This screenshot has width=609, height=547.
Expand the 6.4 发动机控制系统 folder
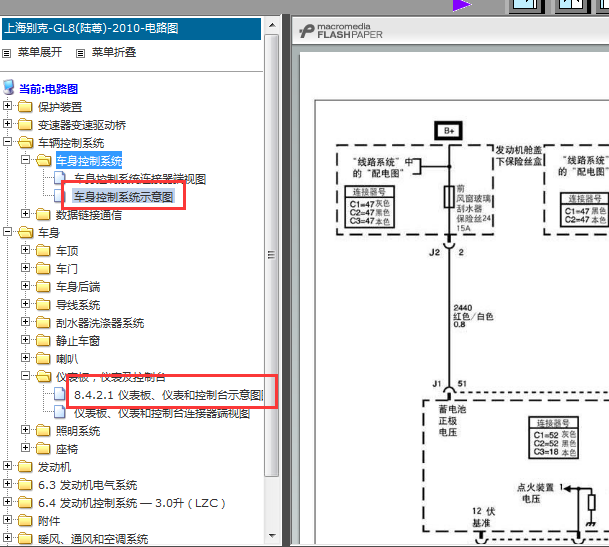[x=7, y=502]
